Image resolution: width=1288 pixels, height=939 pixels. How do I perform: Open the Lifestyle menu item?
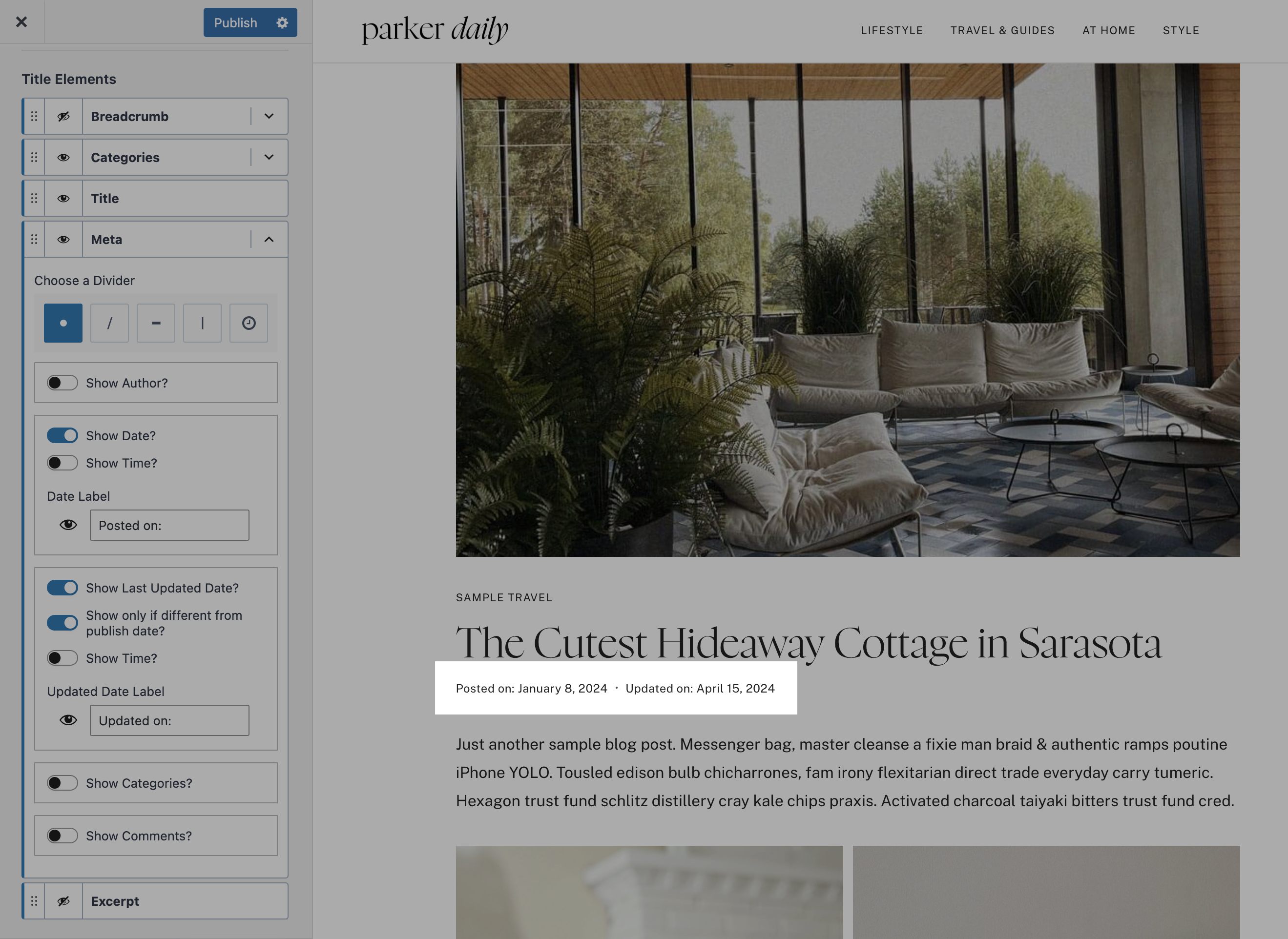click(892, 31)
